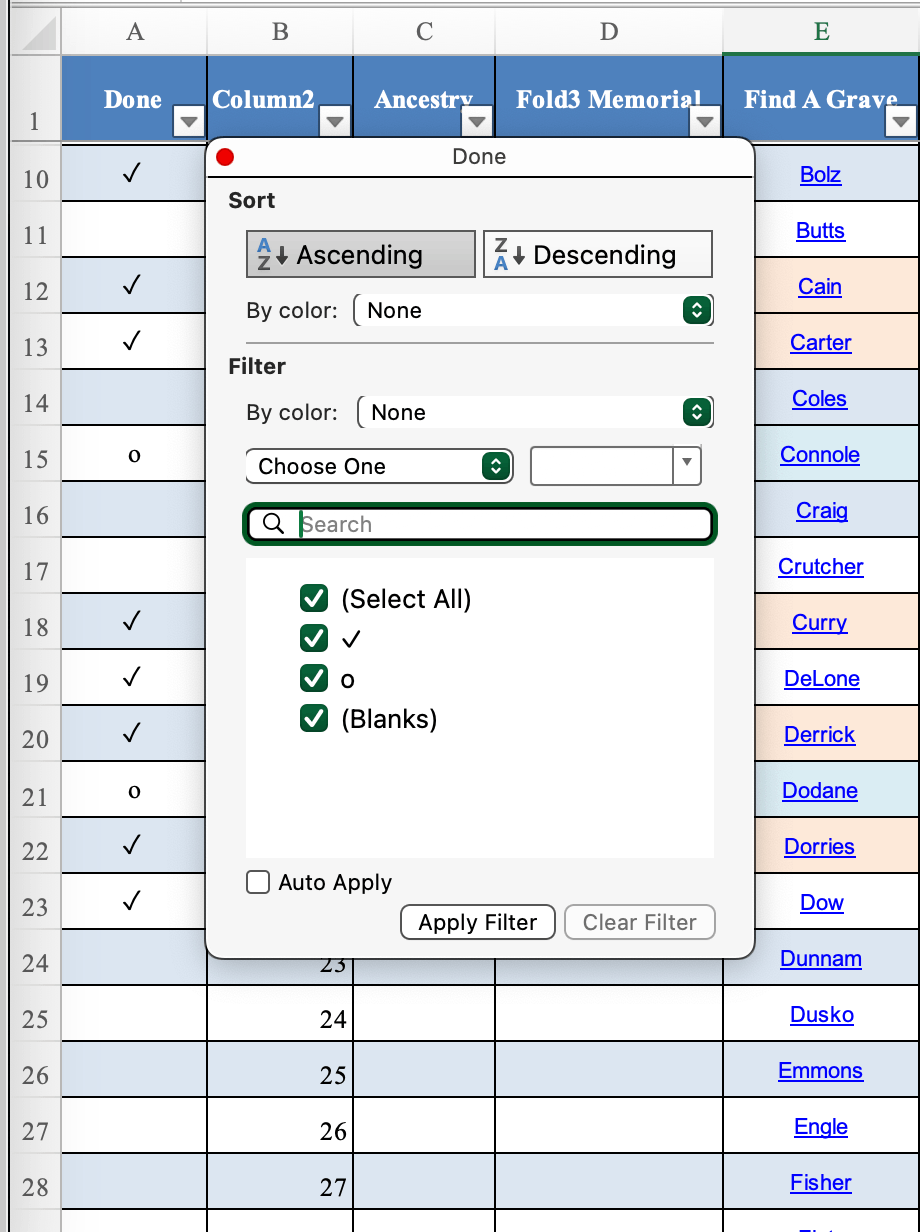
Task: Click the red close dot on Done popup
Action: click(225, 157)
